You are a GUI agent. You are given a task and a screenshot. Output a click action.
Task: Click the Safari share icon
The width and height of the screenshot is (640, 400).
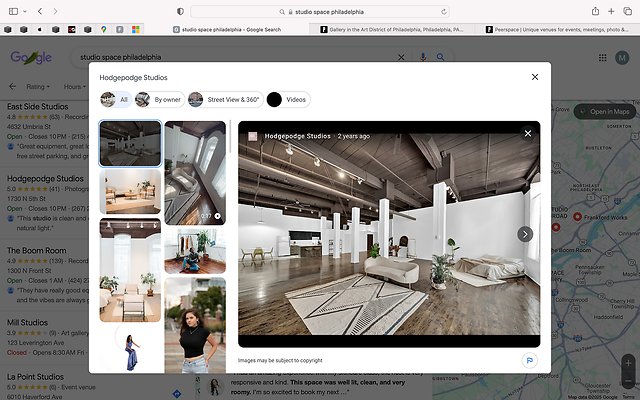[x=595, y=11]
